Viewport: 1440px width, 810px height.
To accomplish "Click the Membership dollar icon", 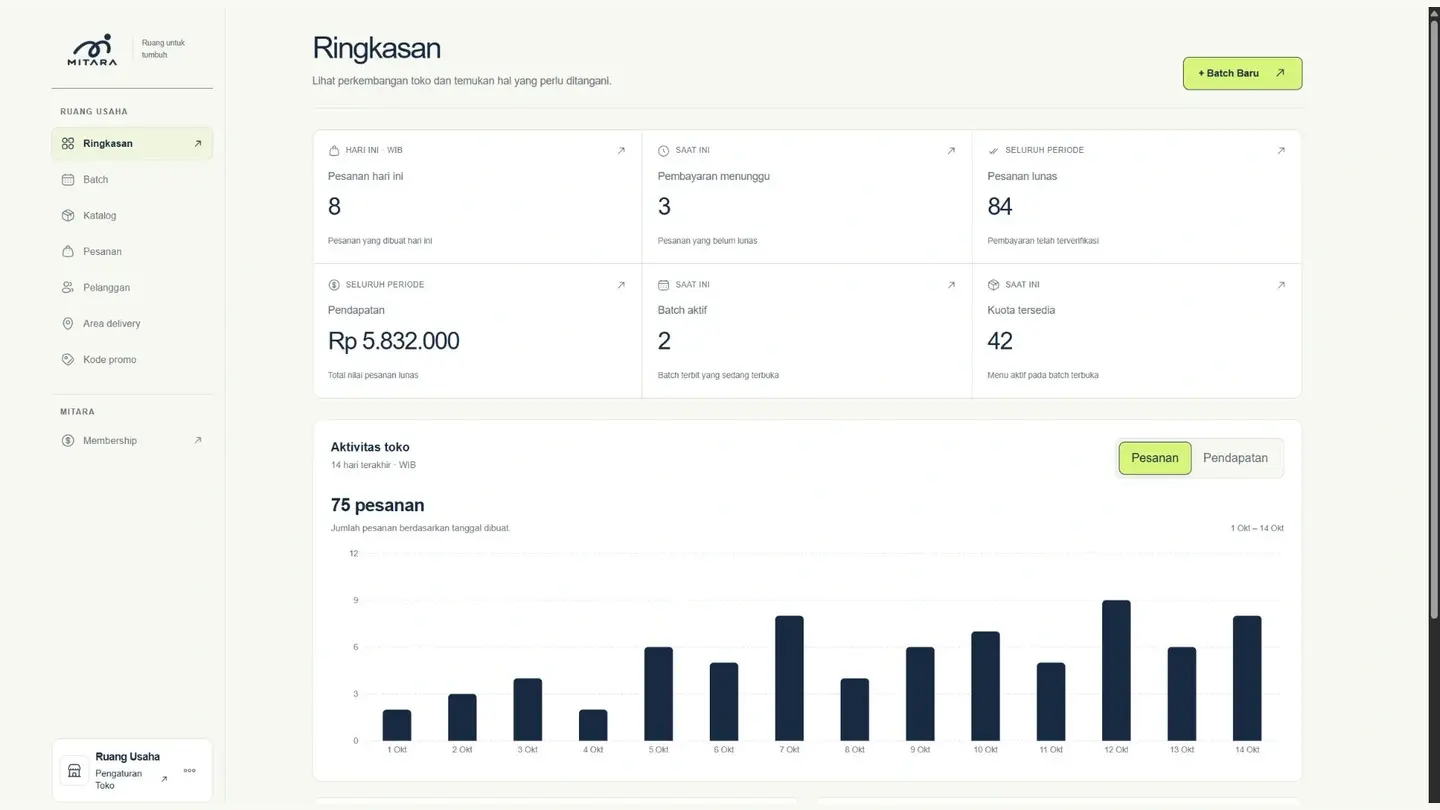I will coord(68,441).
